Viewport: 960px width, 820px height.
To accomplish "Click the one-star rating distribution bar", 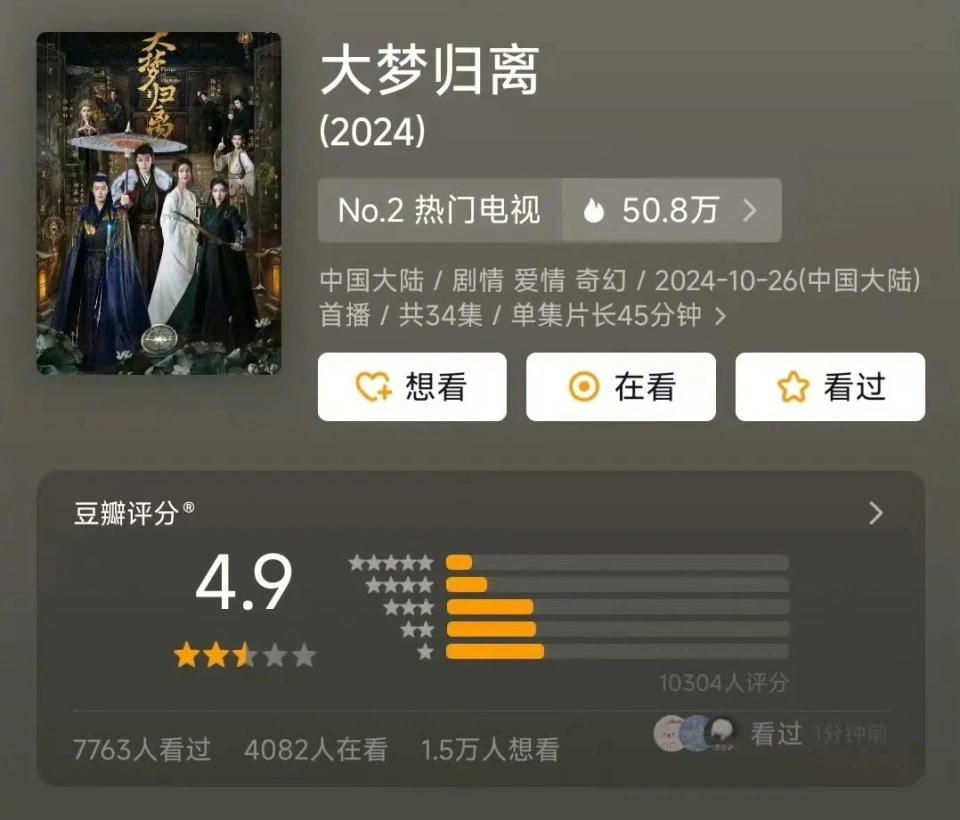I will point(617,652).
